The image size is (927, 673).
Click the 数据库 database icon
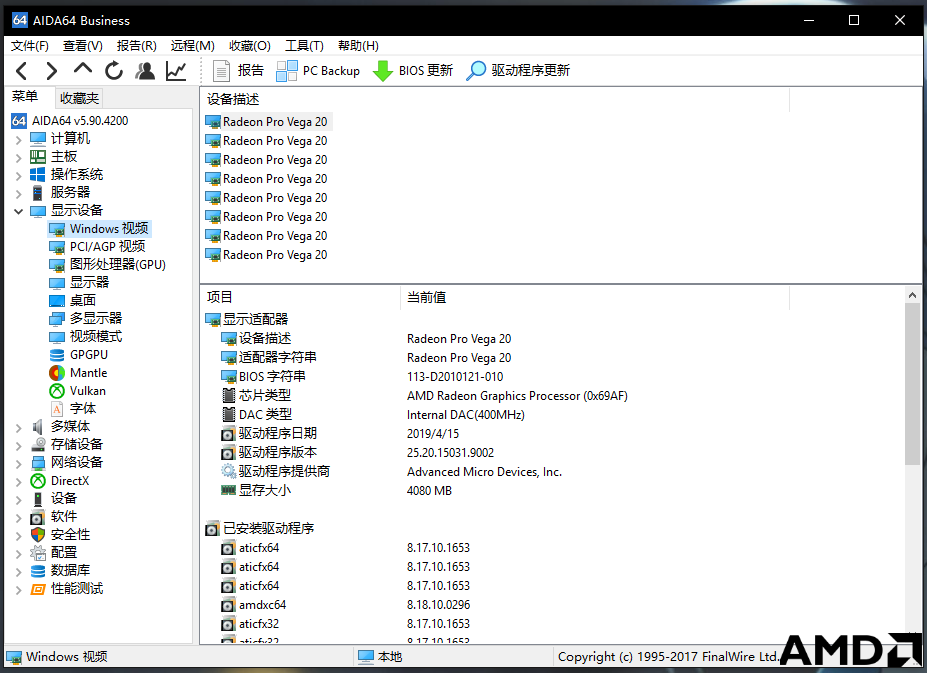tap(38, 571)
